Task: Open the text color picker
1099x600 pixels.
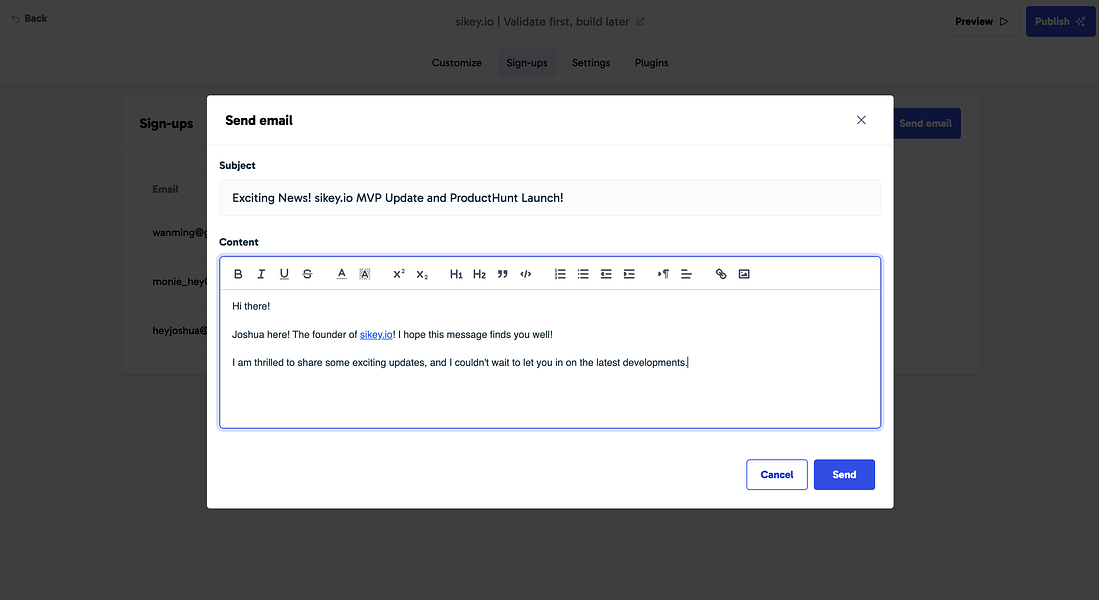Action: pyautogui.click(x=341, y=274)
